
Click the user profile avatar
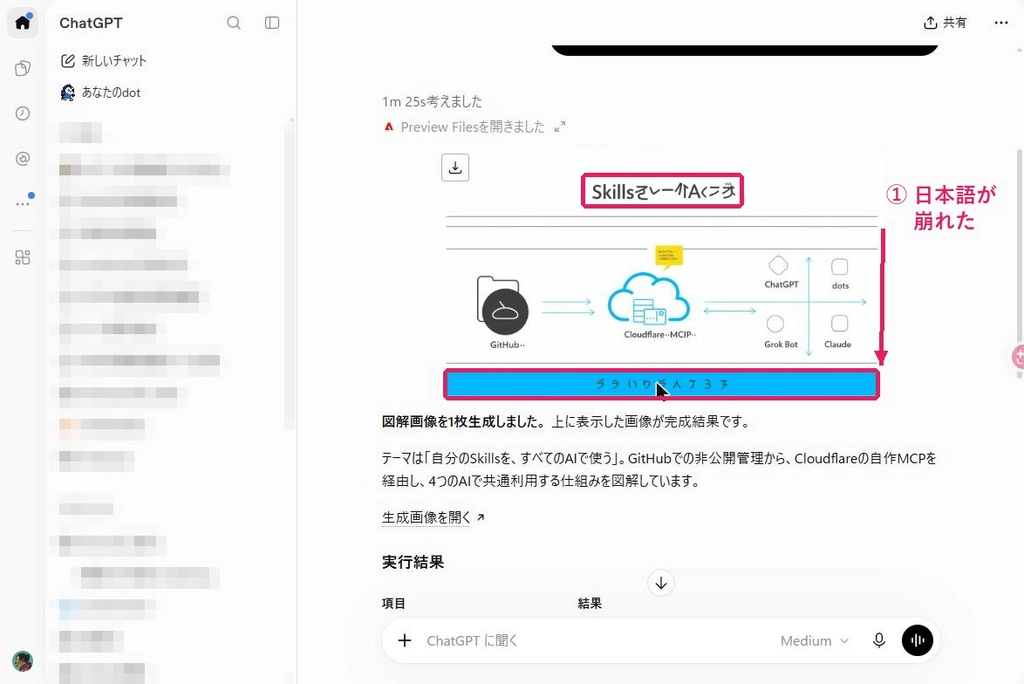click(x=22, y=661)
